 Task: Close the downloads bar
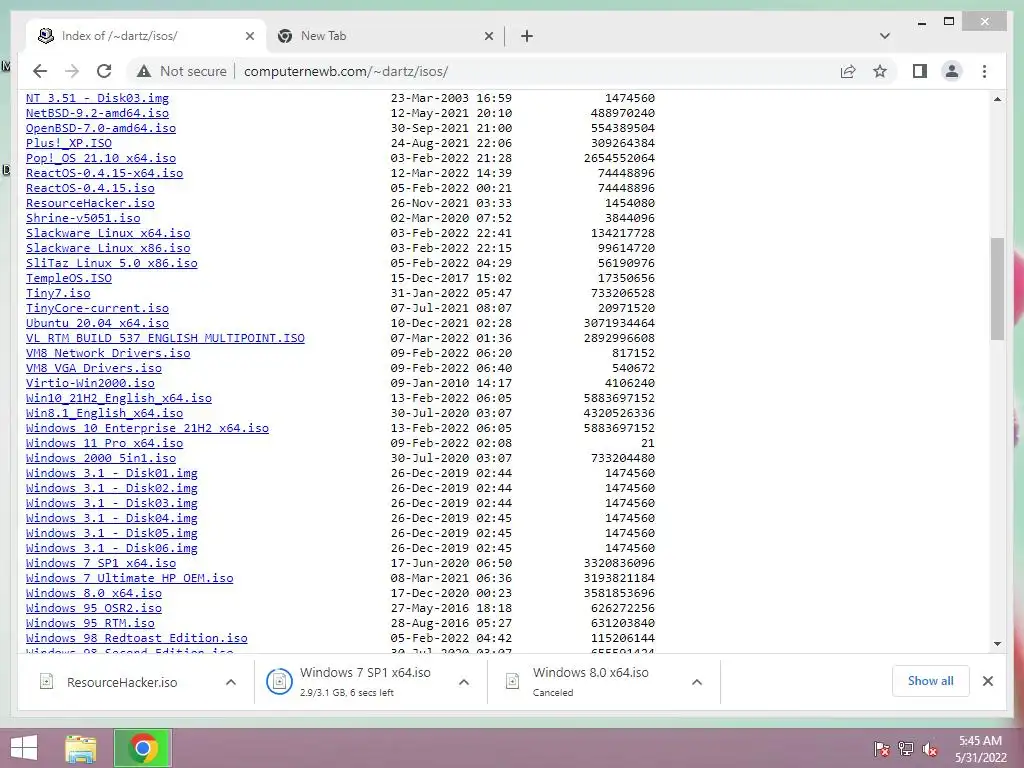point(987,681)
